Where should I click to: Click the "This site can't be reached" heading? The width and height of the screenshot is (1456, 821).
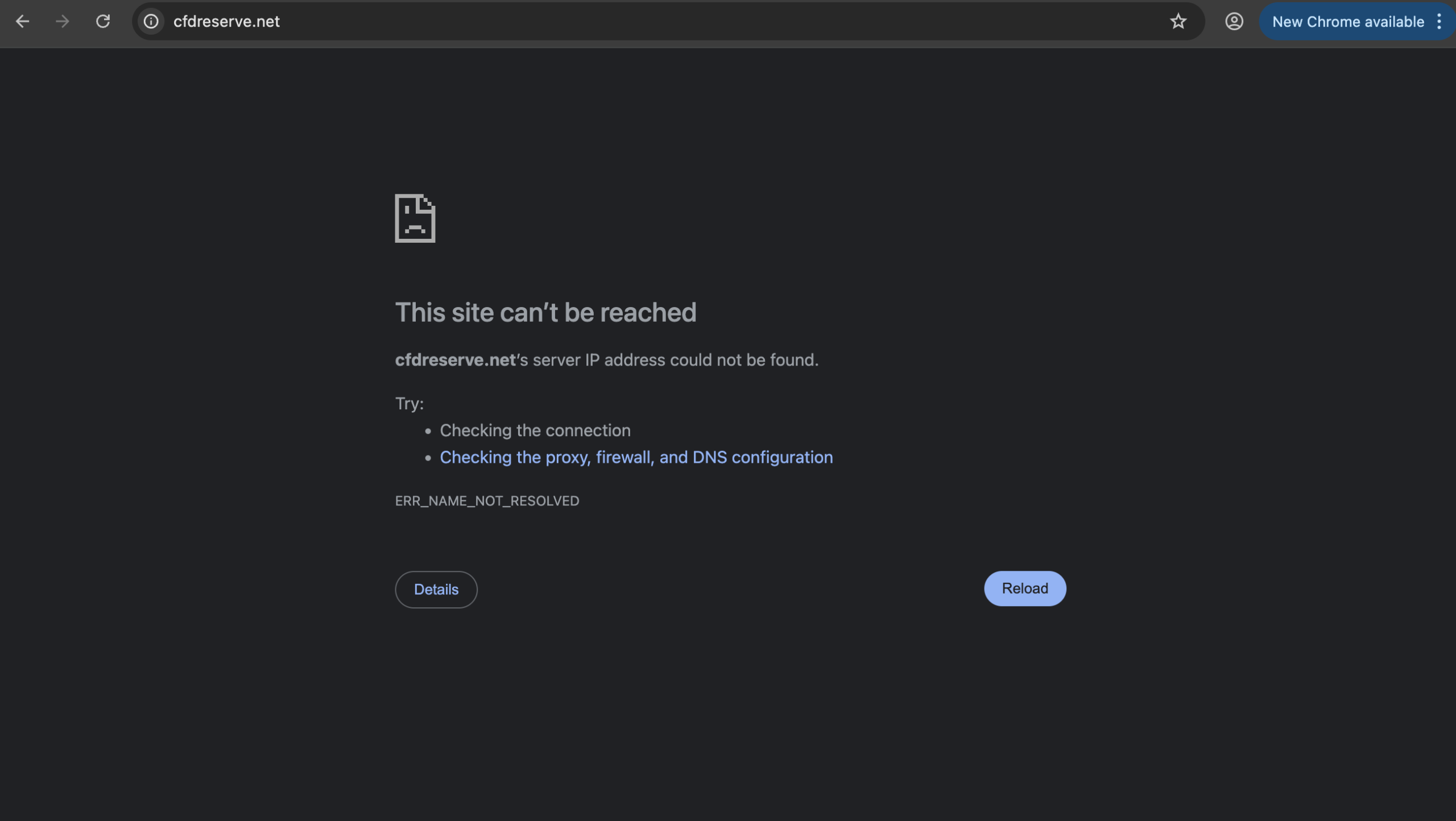[x=545, y=313]
